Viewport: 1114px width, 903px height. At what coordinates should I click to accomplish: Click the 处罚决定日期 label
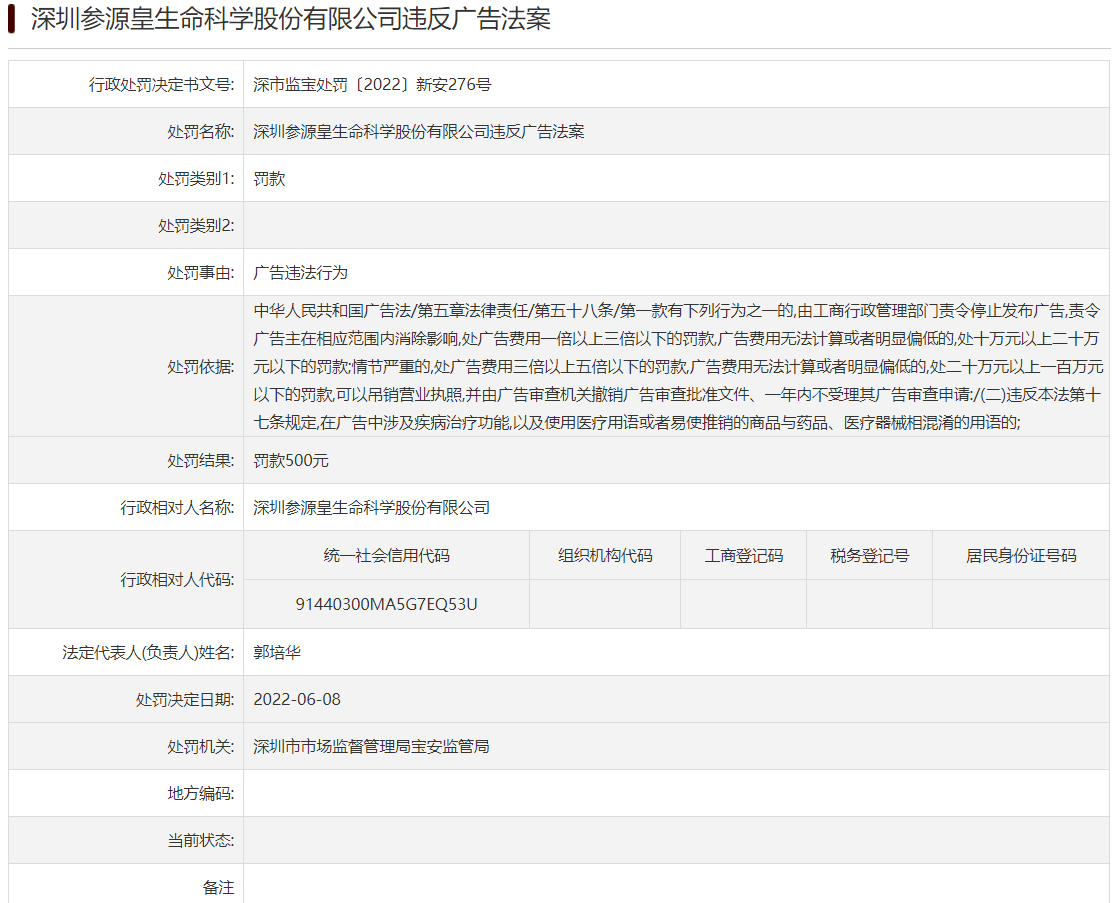point(185,699)
